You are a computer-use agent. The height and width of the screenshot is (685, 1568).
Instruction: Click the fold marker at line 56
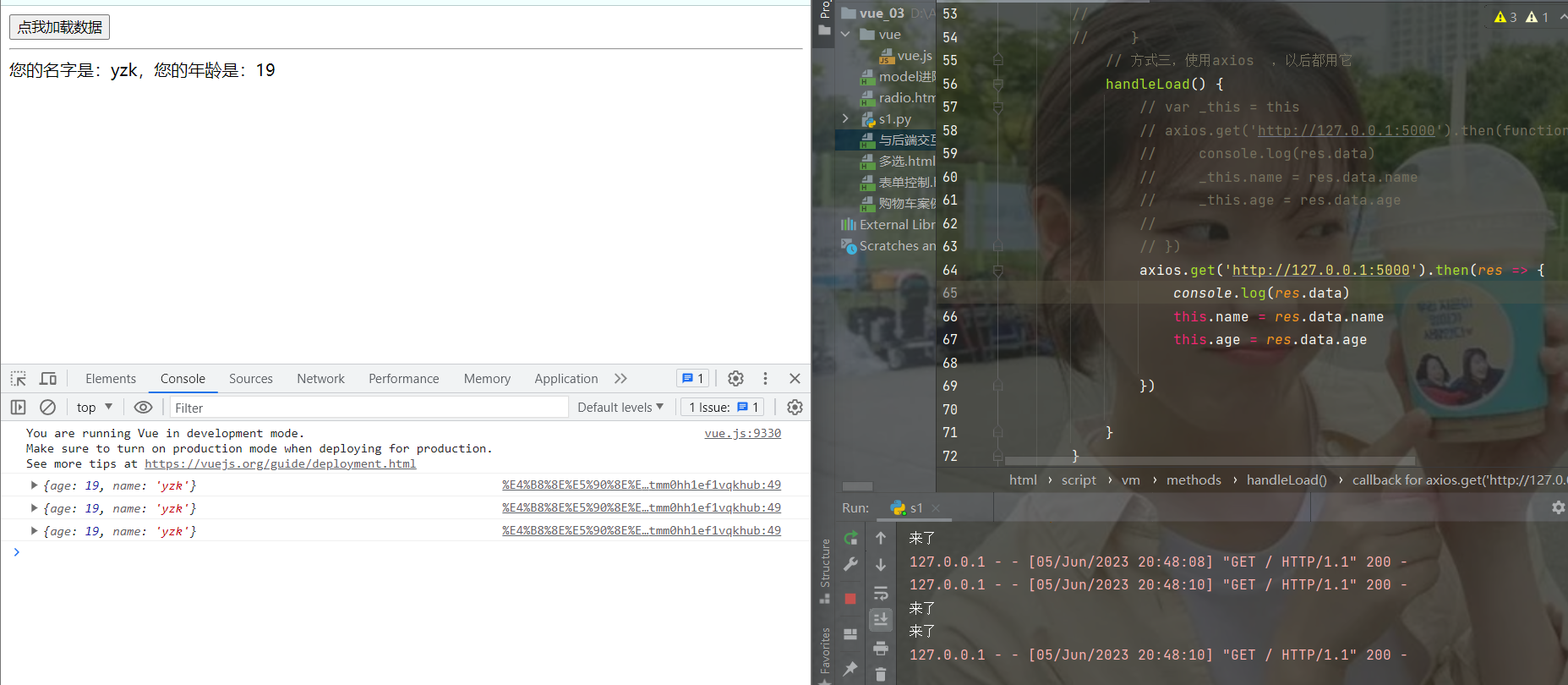[998, 84]
